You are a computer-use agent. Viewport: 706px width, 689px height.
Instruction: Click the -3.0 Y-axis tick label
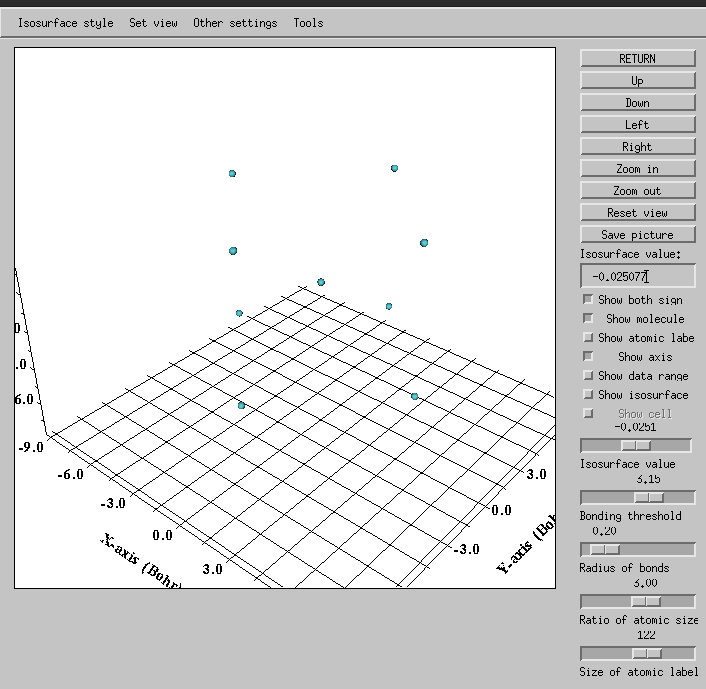[x=466, y=549]
